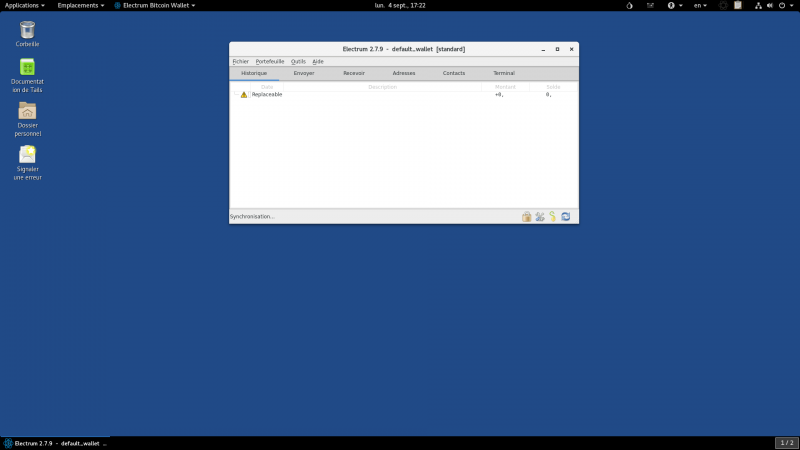
Task: Click the password lock icon in status bar
Action: (x=526, y=216)
